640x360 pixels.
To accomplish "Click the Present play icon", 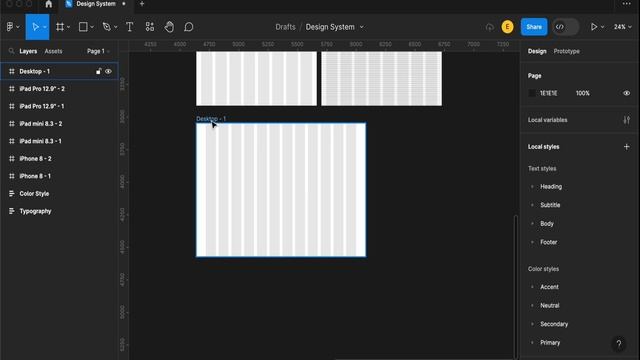I will [594, 27].
